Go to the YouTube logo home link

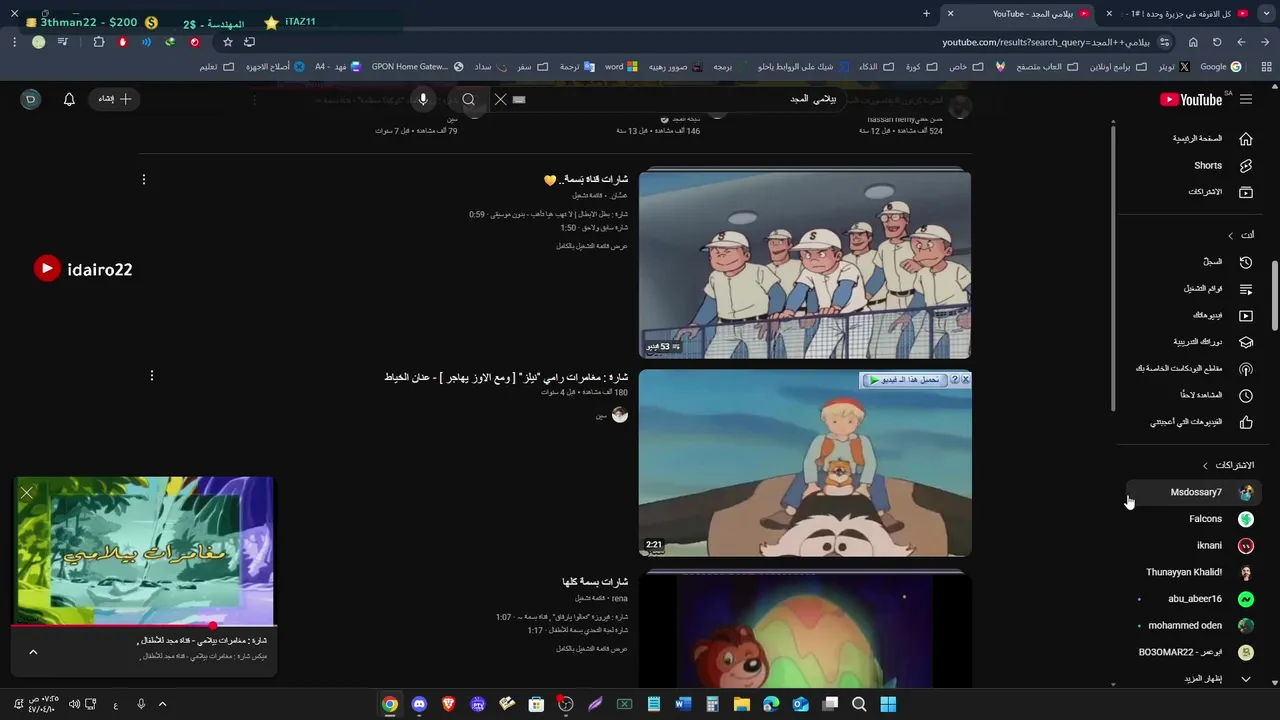[x=1191, y=99]
